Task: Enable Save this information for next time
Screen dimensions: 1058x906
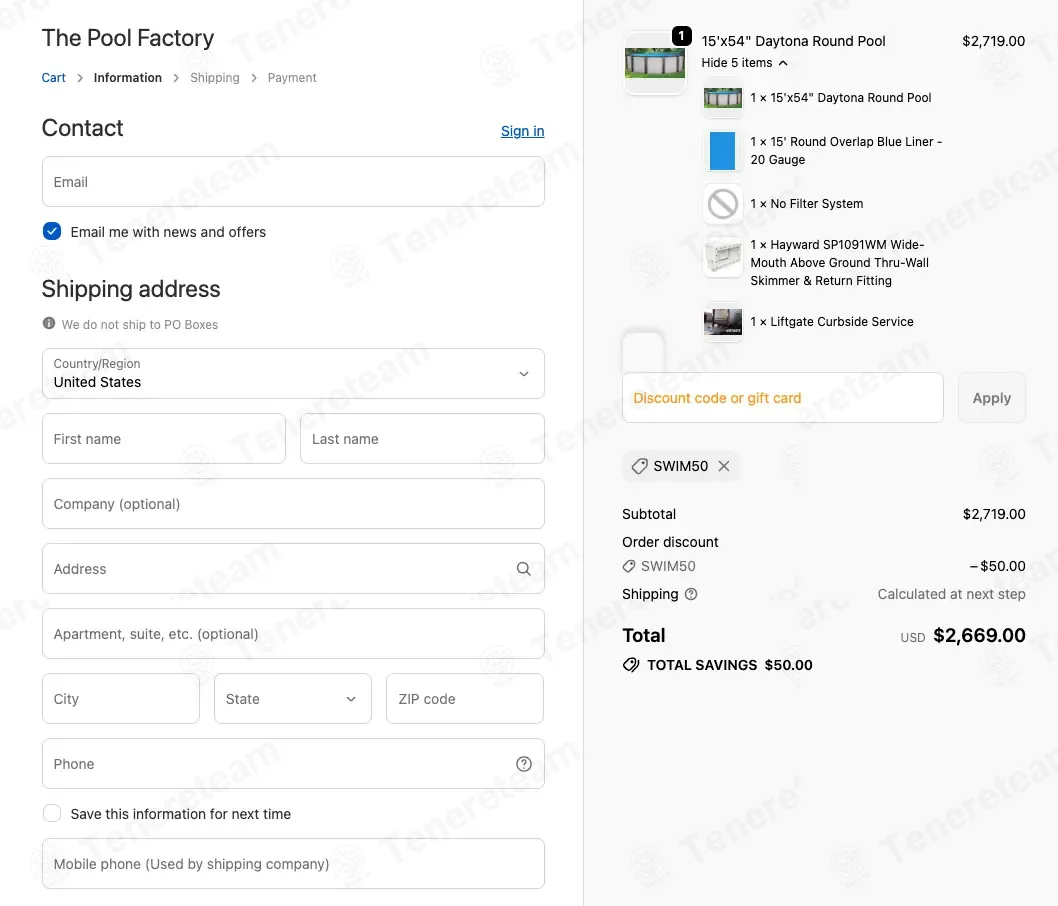Action: (x=52, y=814)
